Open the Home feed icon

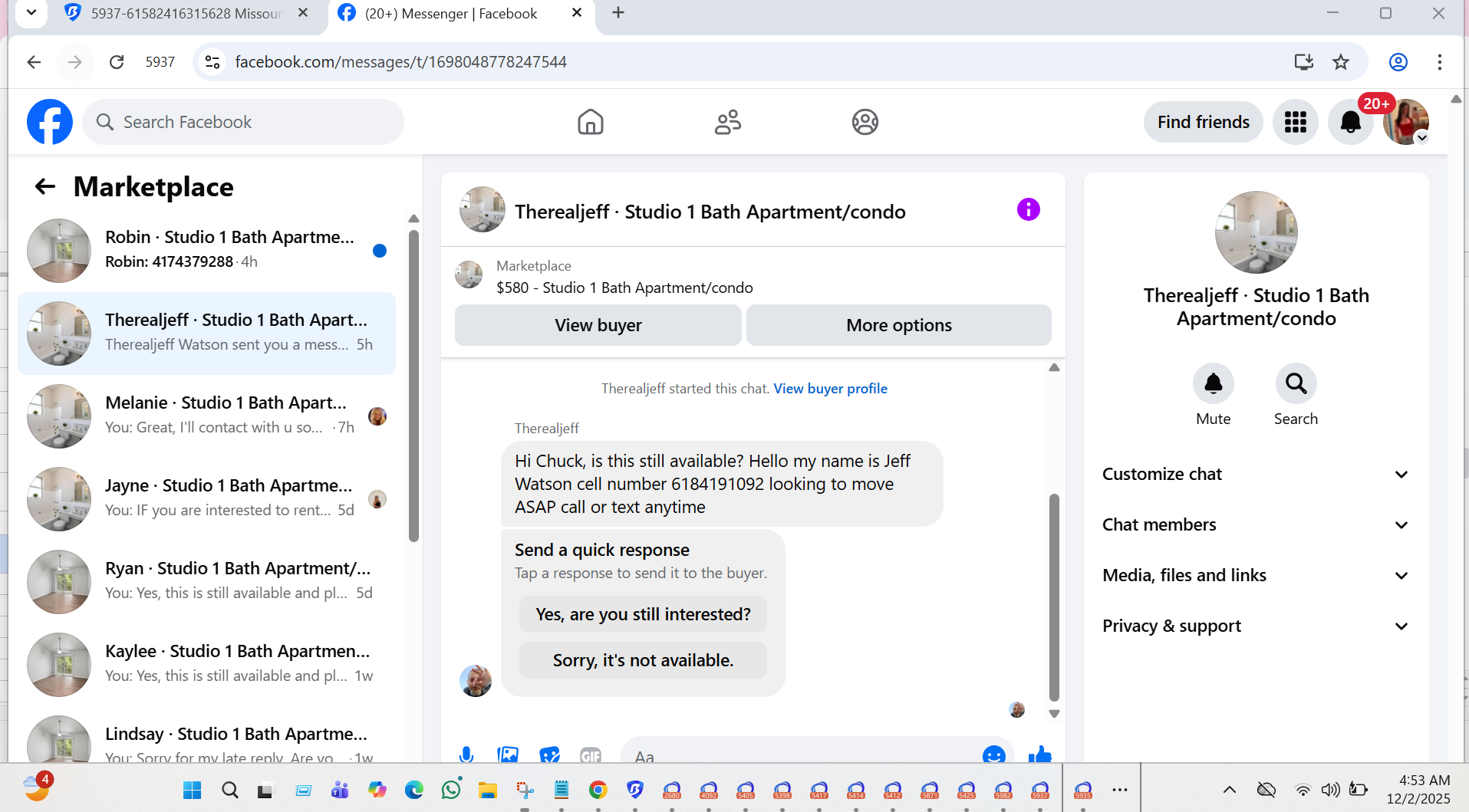point(590,122)
